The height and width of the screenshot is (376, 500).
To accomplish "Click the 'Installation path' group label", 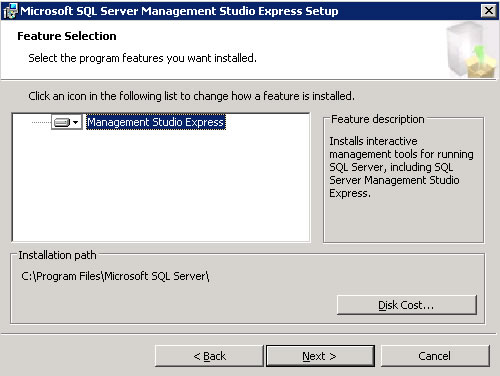I will (x=57, y=255).
